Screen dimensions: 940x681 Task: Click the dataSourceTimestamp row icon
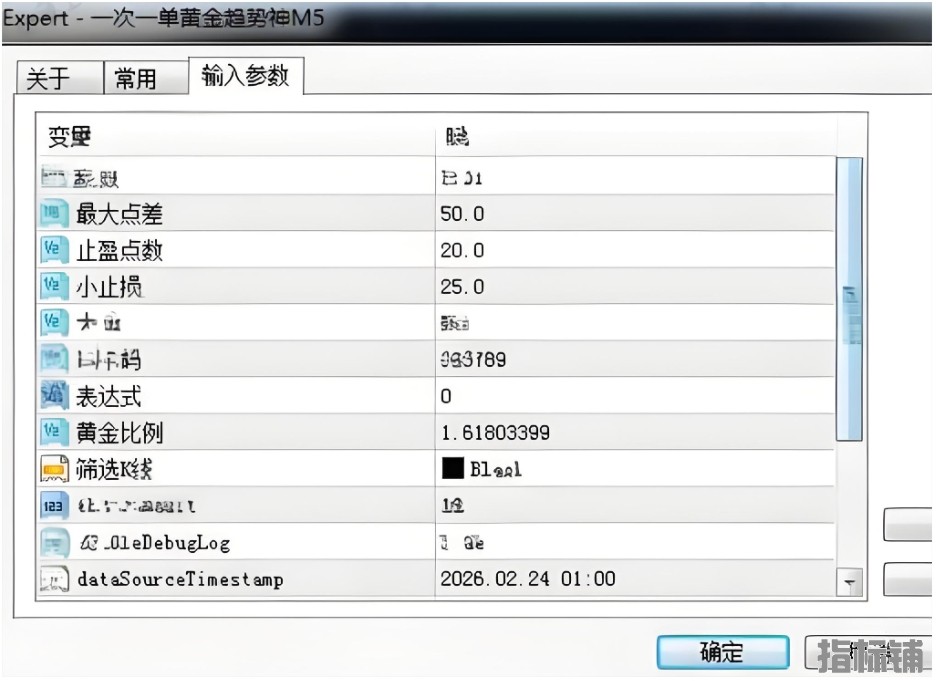tap(53, 579)
